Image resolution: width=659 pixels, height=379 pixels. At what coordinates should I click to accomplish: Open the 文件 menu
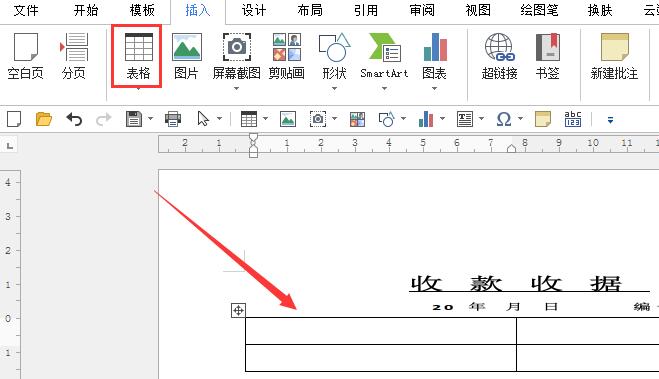pos(26,10)
